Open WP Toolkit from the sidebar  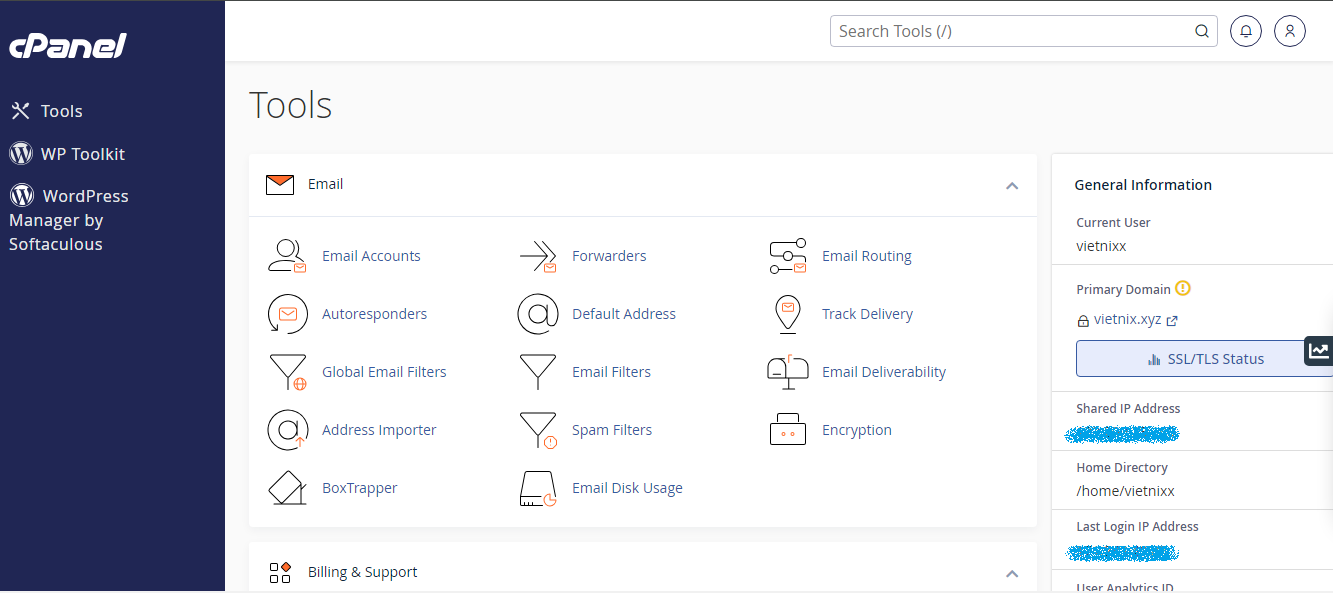pyautogui.click(x=82, y=154)
